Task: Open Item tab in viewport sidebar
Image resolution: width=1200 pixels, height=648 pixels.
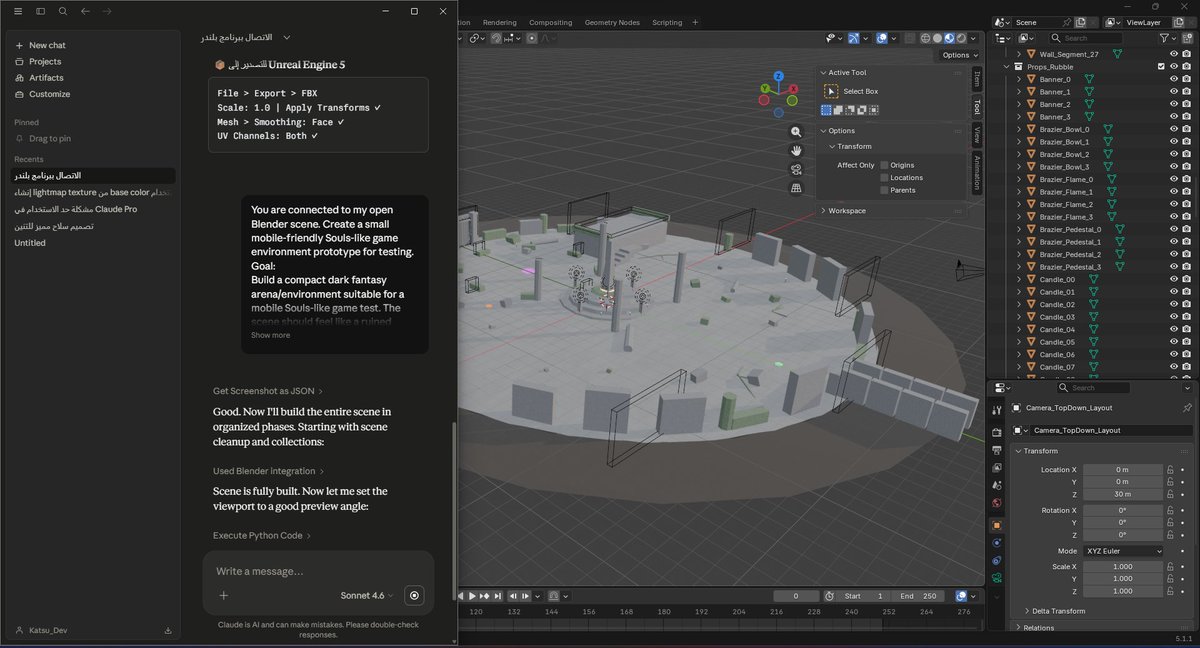Action: [x=977, y=79]
